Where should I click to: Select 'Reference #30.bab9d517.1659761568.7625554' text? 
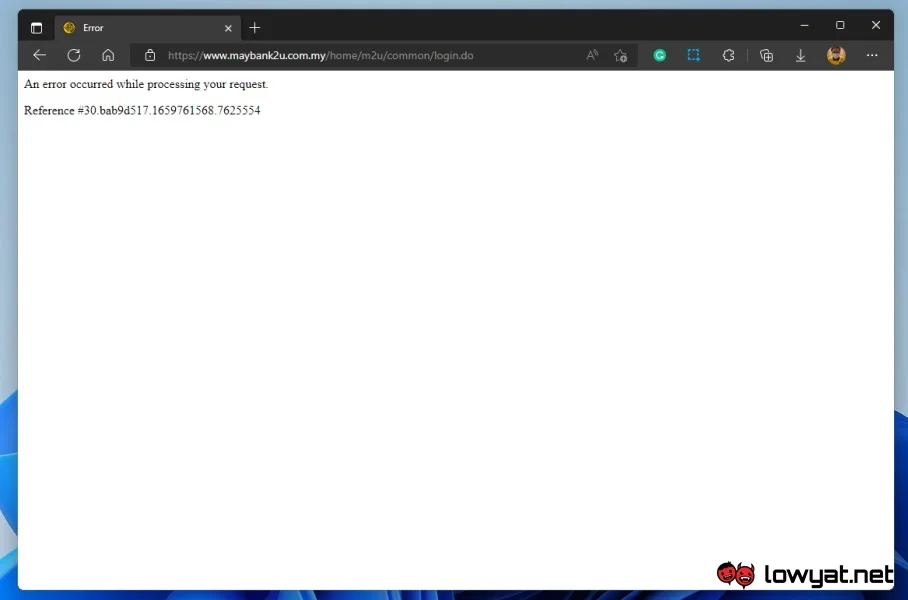coord(142,111)
